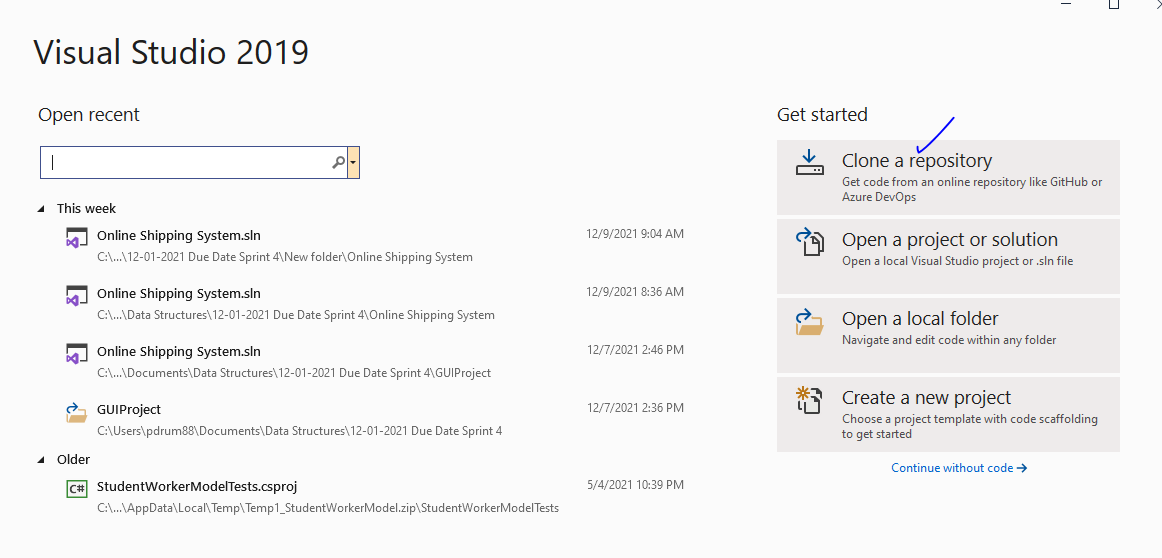Viewport: 1162px width, 558px height.
Task: Click solution icon of 2:46 PM Online Shipping System
Action: coord(77,353)
